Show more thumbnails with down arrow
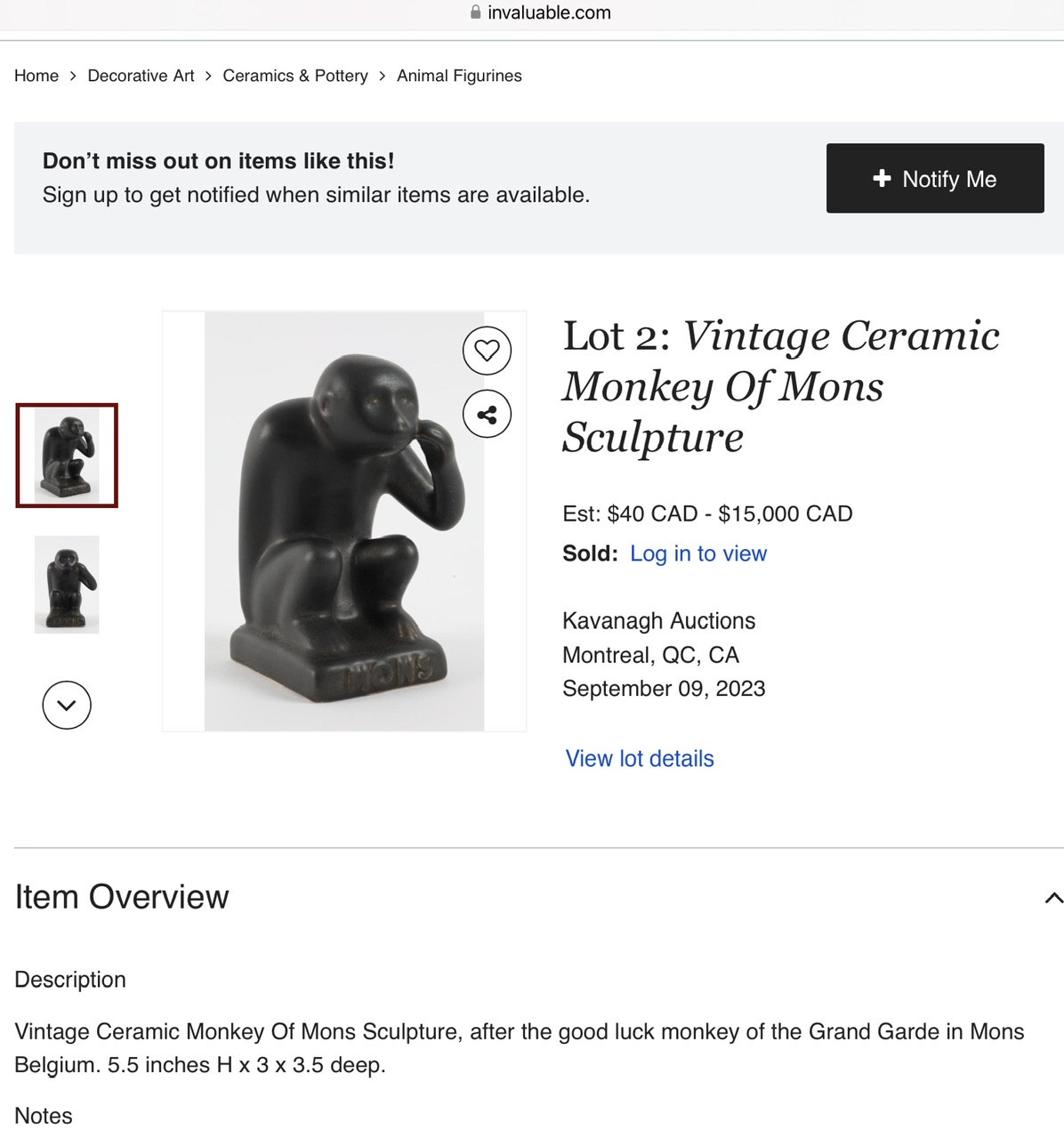The width and height of the screenshot is (1064, 1139). (x=67, y=705)
